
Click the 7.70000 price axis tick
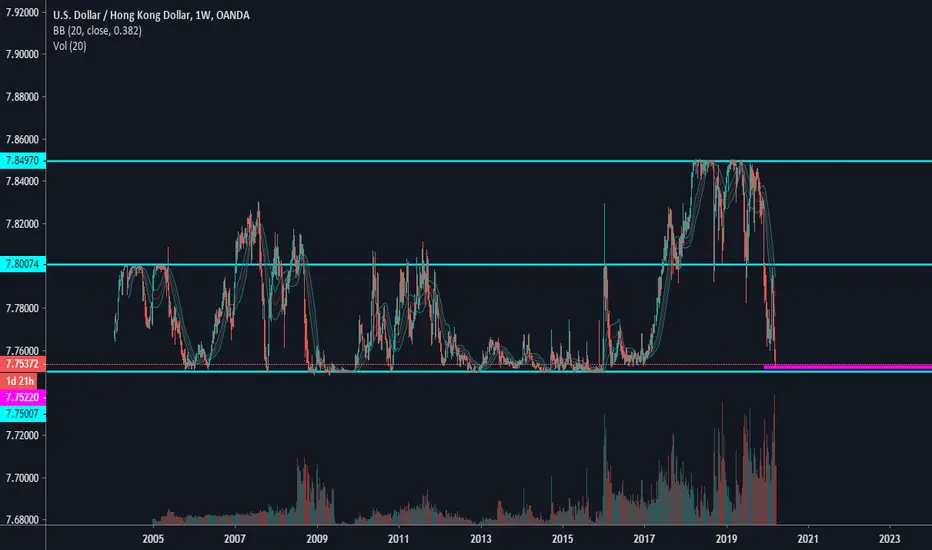(x=23, y=478)
